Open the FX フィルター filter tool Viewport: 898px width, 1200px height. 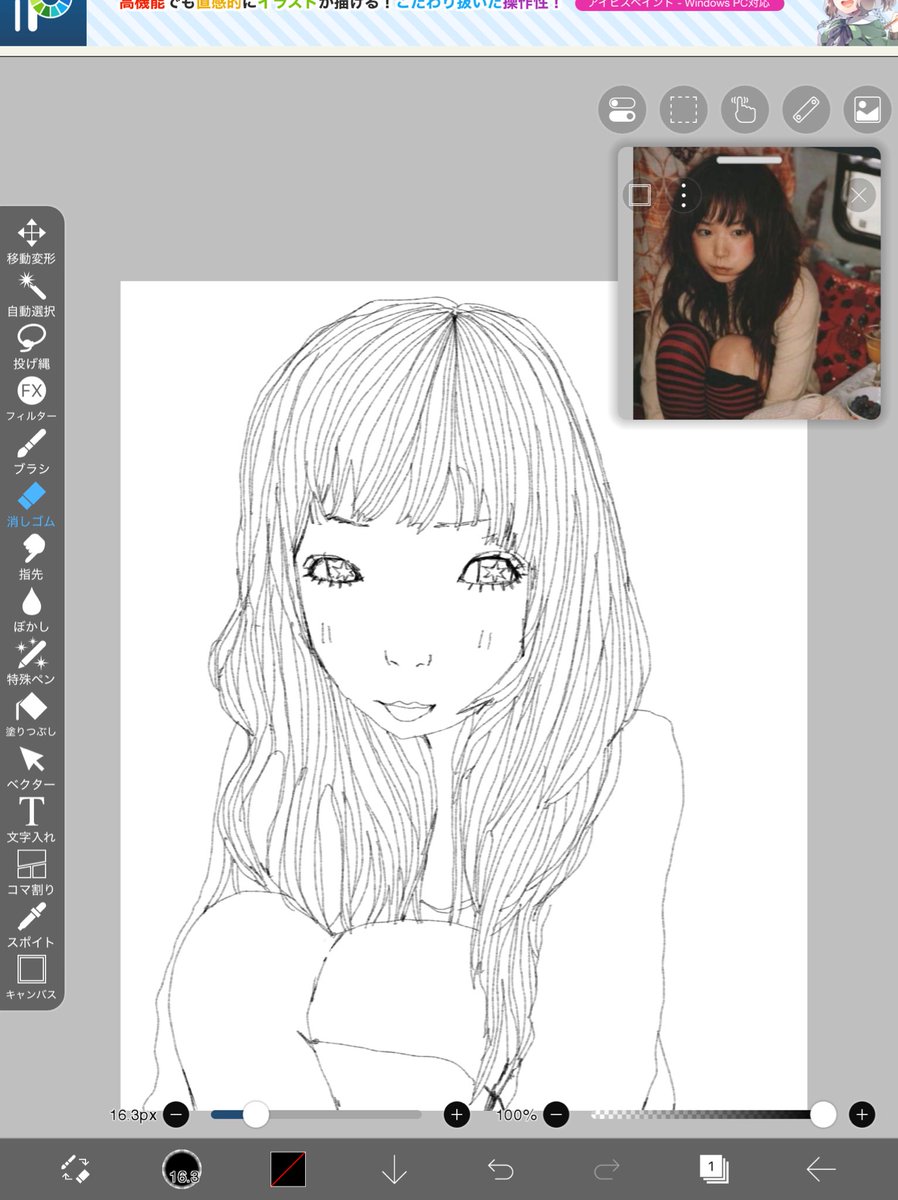pyautogui.click(x=31, y=400)
